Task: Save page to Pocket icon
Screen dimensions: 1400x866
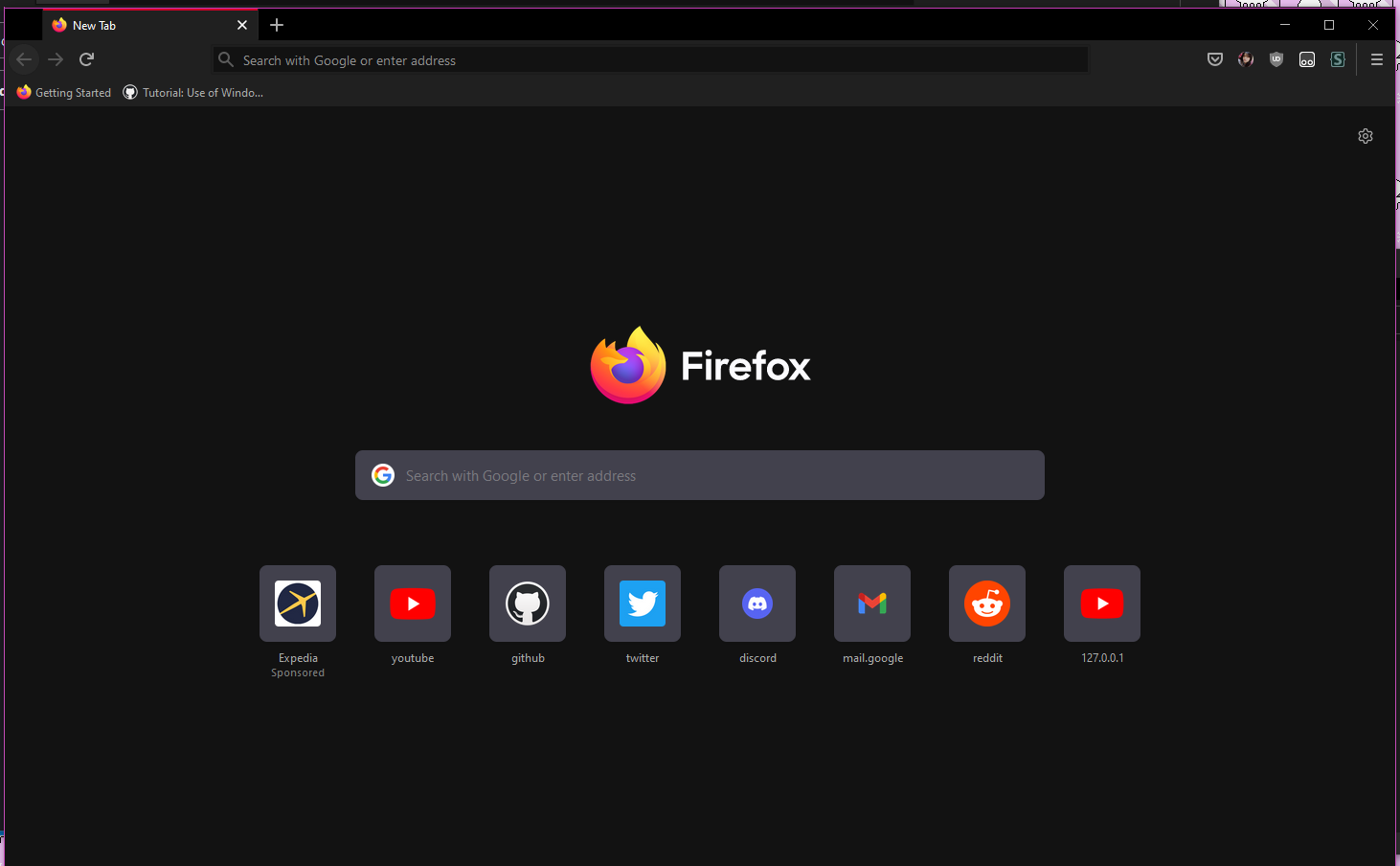Action: click(x=1215, y=59)
